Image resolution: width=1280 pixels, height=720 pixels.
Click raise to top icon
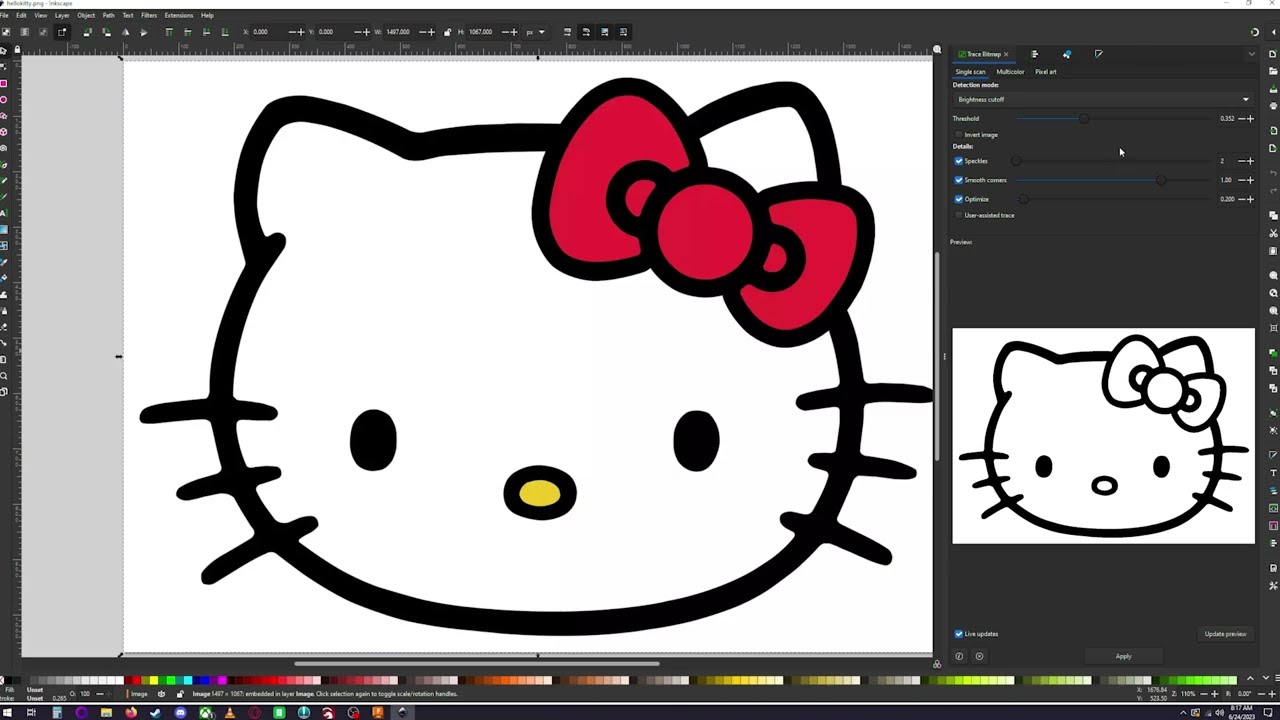(168, 32)
